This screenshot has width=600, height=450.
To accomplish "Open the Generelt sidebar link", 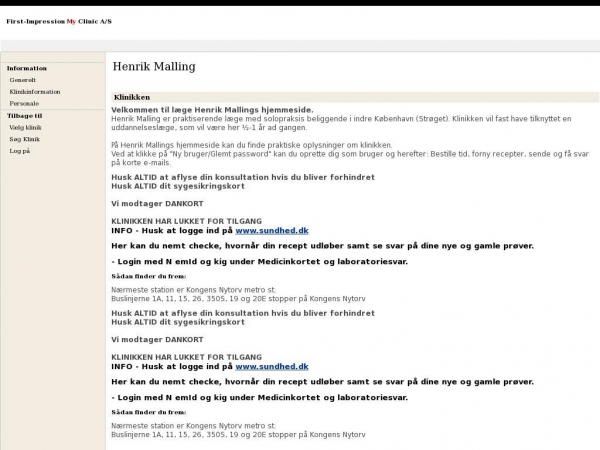I will point(21,79).
